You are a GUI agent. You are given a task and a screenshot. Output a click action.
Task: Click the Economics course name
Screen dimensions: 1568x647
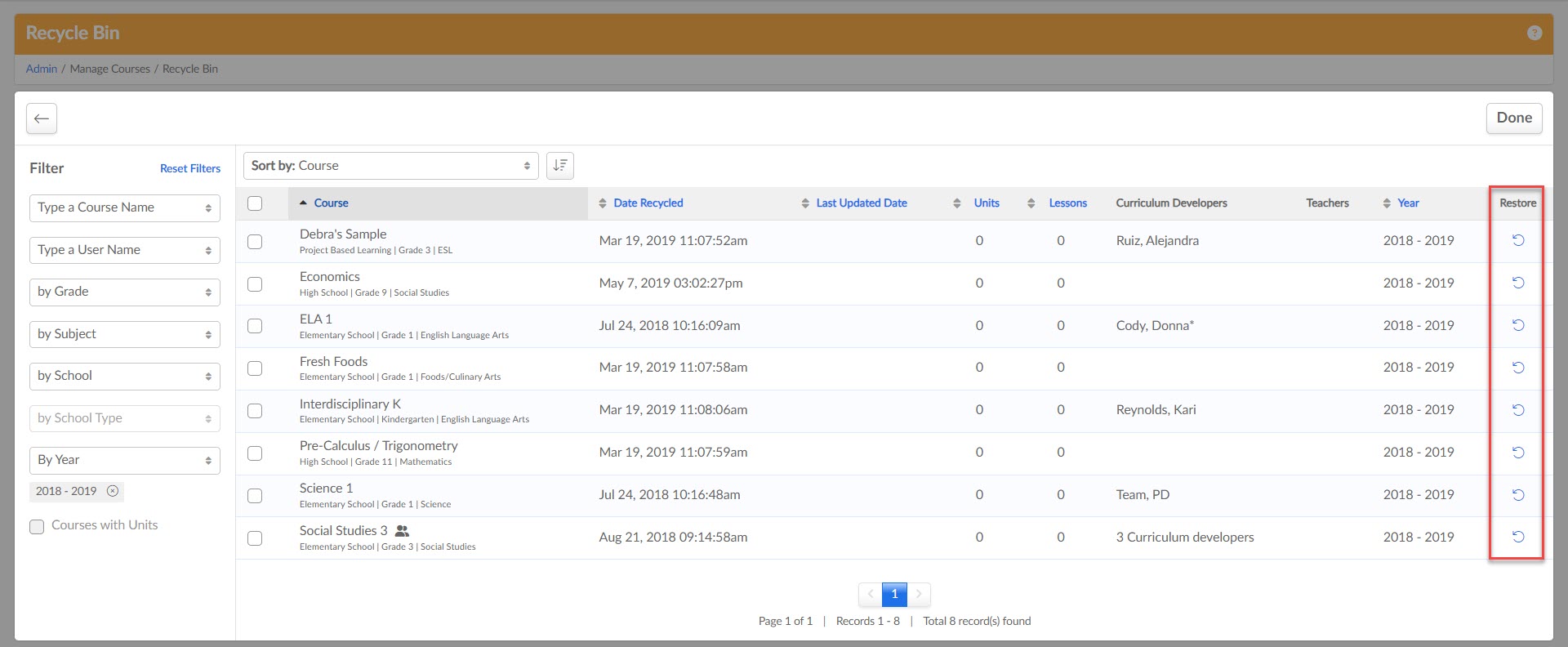coord(329,277)
